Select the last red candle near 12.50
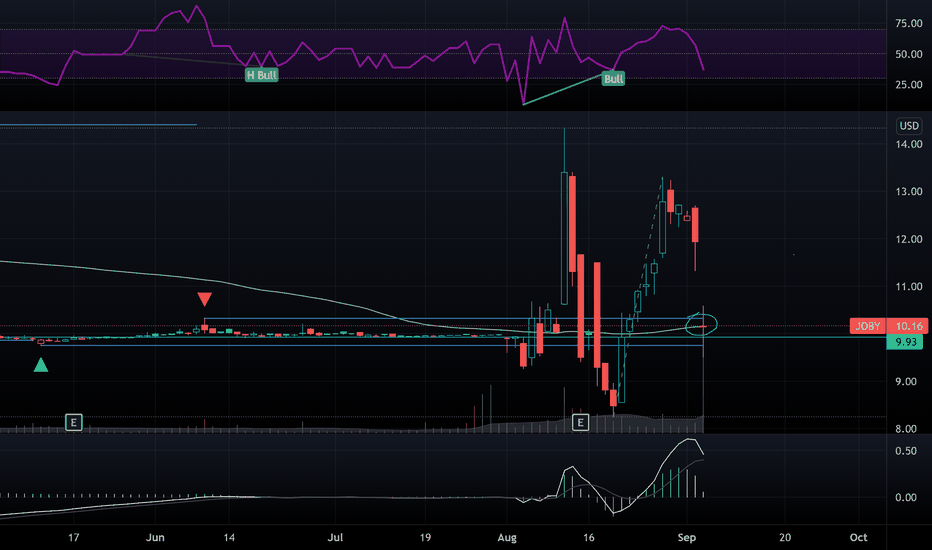Image resolution: width=932 pixels, height=550 pixels. [695, 225]
